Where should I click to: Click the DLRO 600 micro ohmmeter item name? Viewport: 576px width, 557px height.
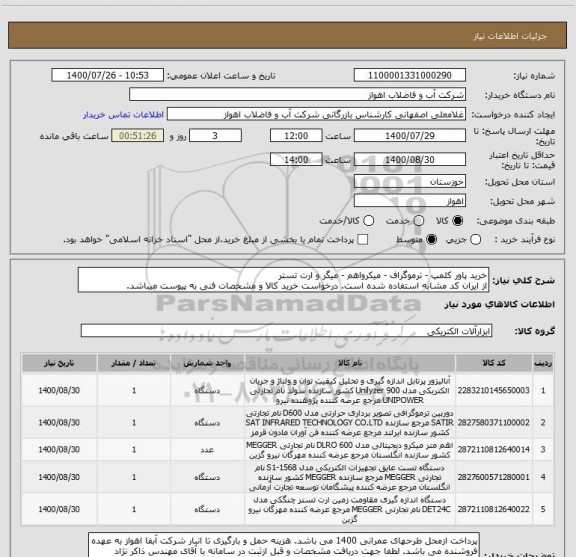click(x=350, y=450)
